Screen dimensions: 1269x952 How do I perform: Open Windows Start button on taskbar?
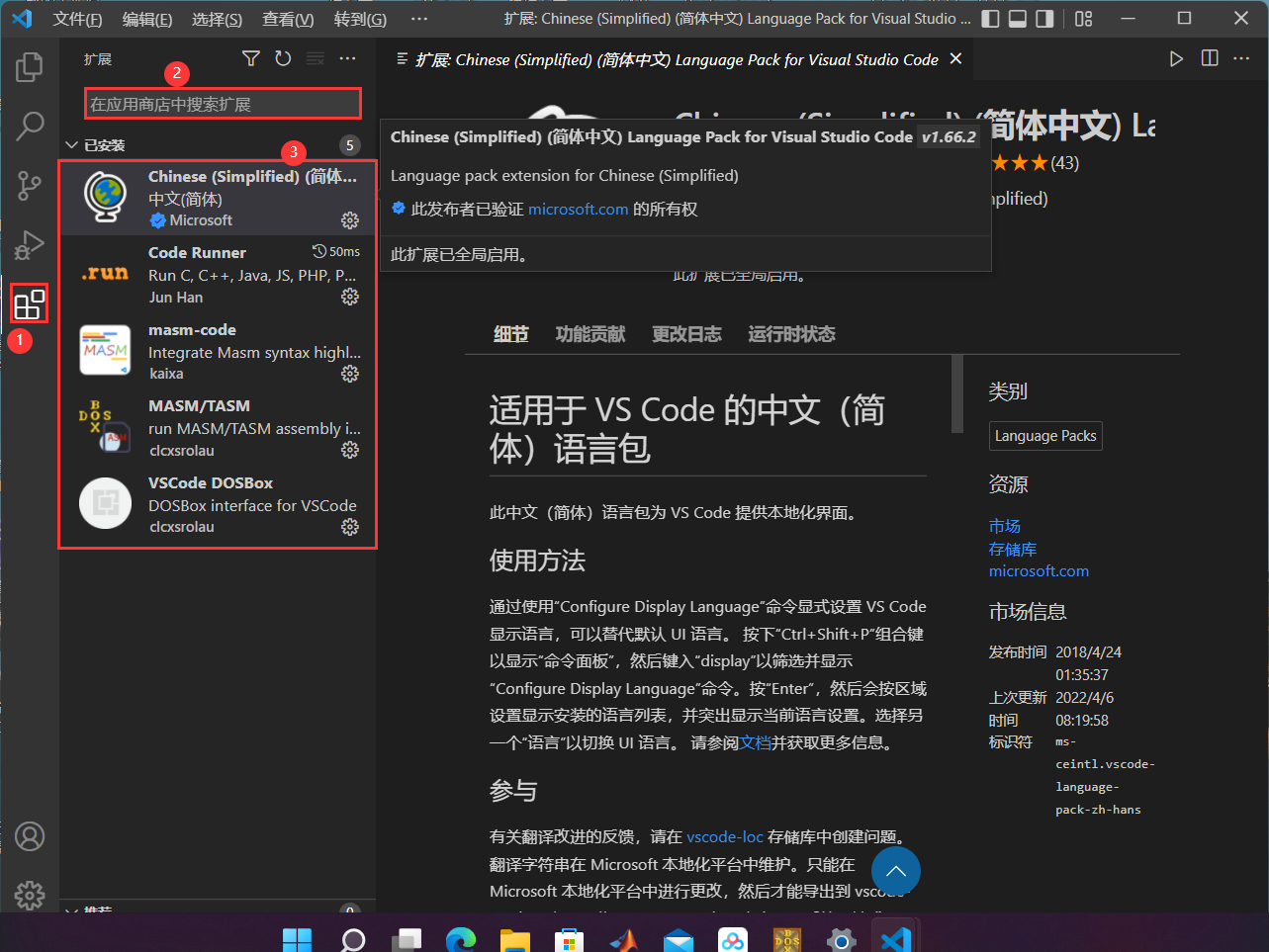(297, 939)
